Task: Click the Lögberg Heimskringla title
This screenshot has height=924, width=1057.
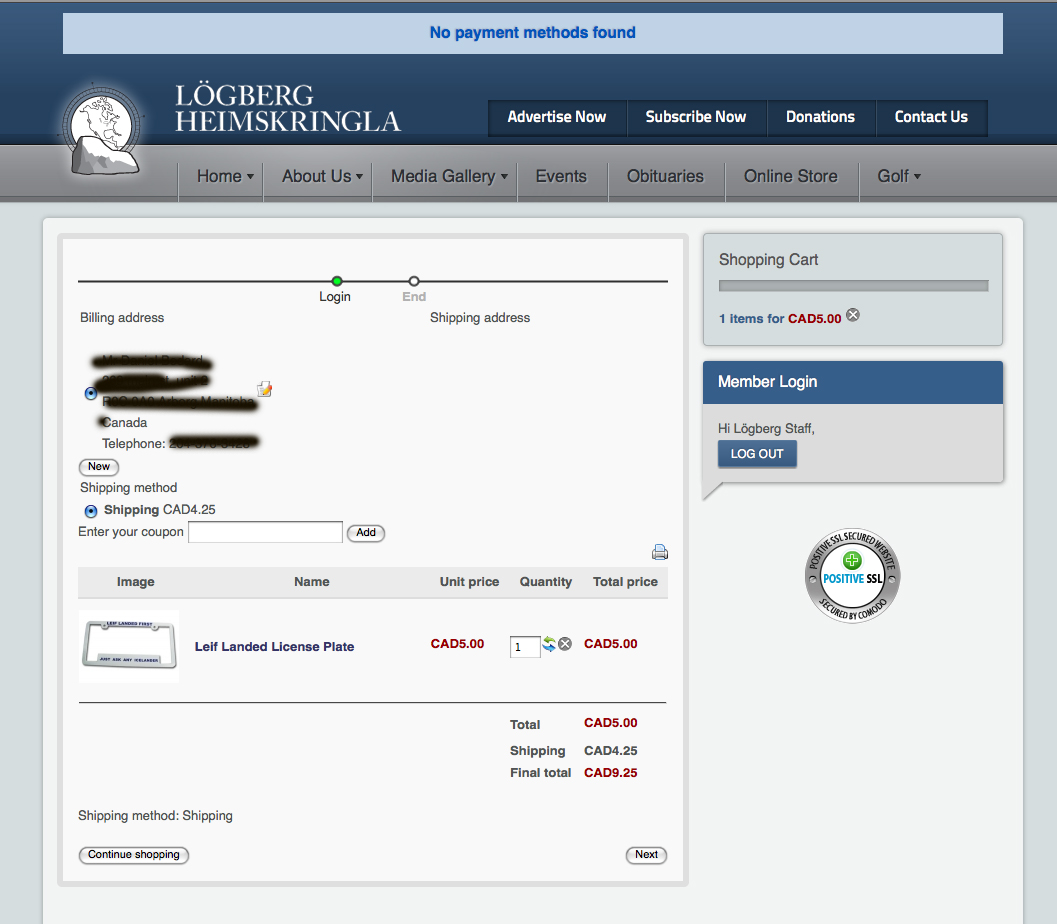Action: click(x=288, y=109)
